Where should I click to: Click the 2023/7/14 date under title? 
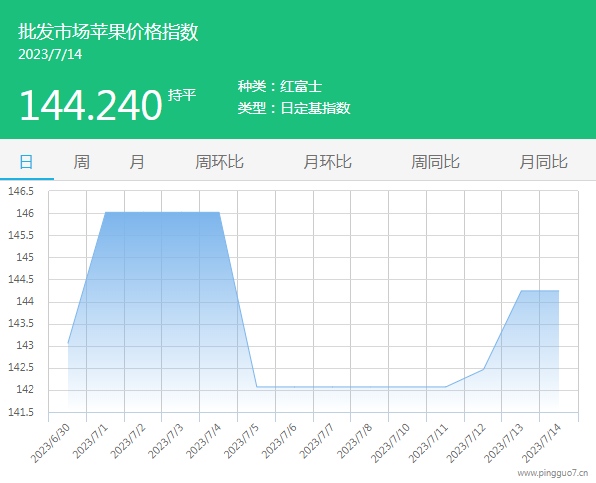[x=50, y=54]
